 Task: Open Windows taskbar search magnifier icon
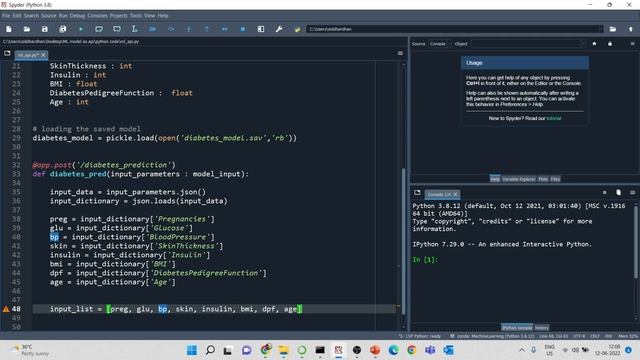pyautogui.click(x=210, y=350)
